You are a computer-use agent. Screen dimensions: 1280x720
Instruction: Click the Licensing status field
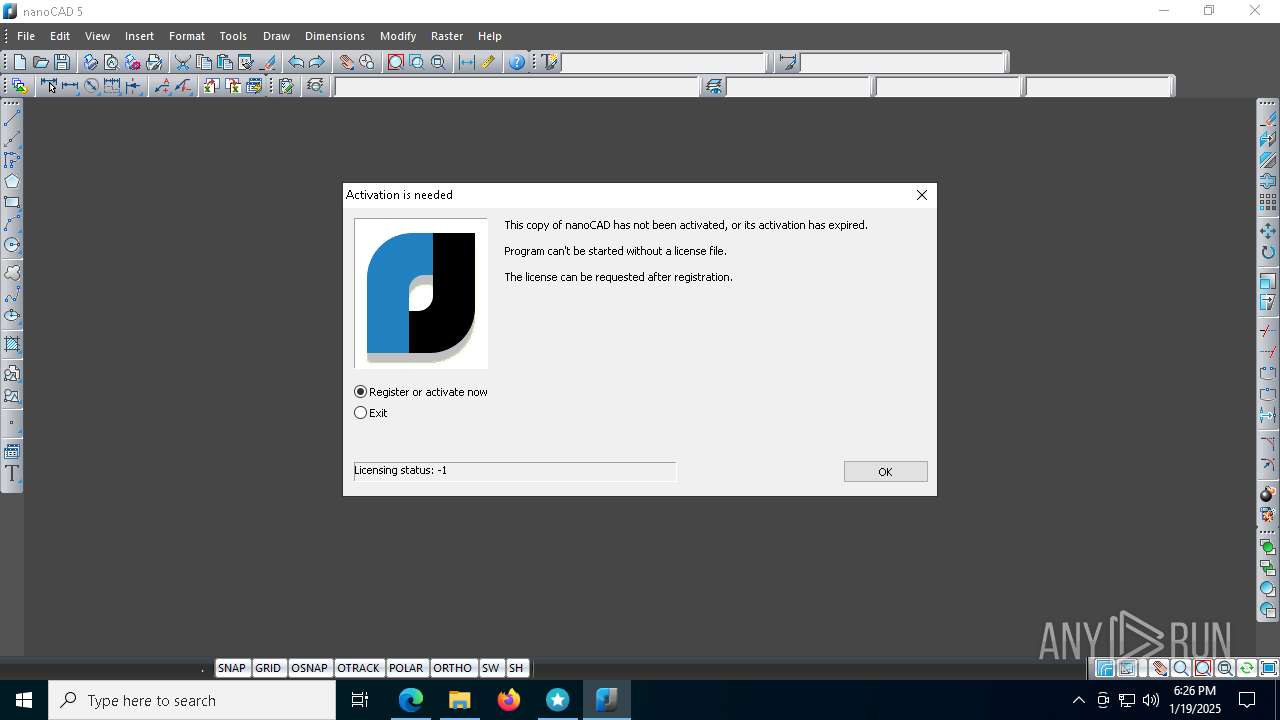point(515,471)
